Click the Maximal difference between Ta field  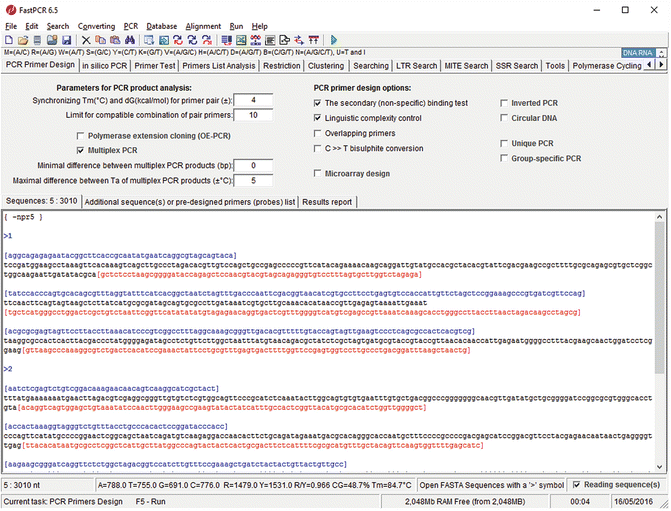[x=253, y=181]
